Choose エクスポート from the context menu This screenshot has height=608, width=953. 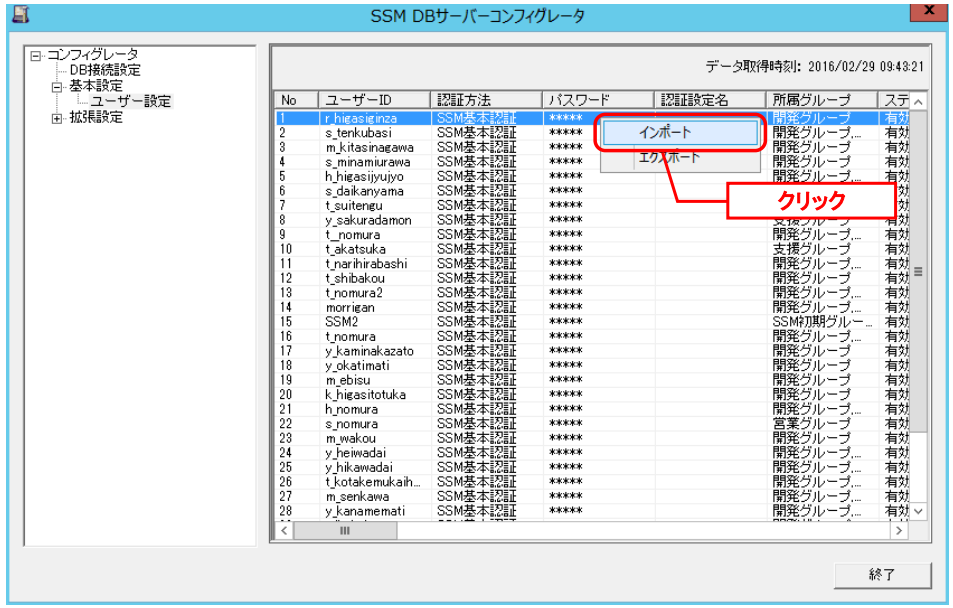(x=680, y=158)
